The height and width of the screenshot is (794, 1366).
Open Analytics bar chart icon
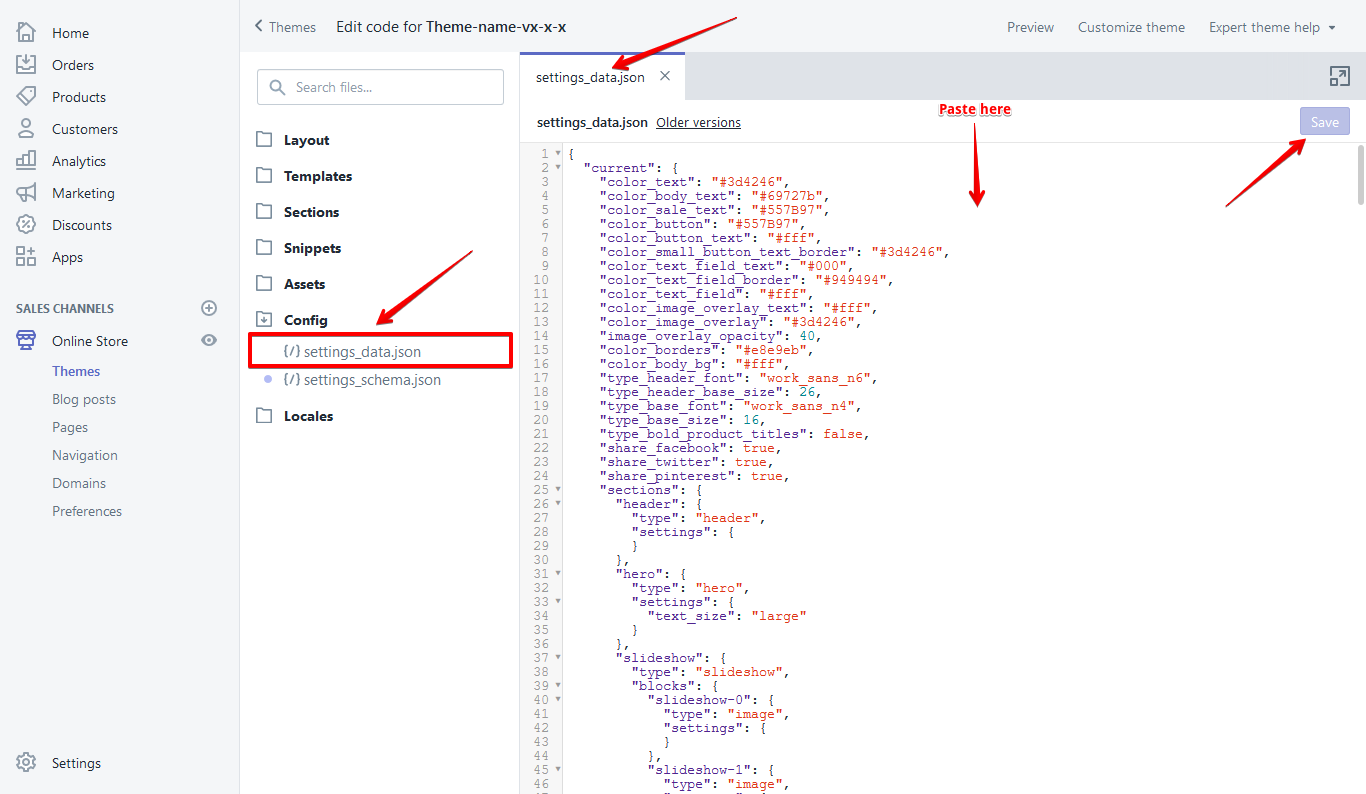click(x=26, y=160)
